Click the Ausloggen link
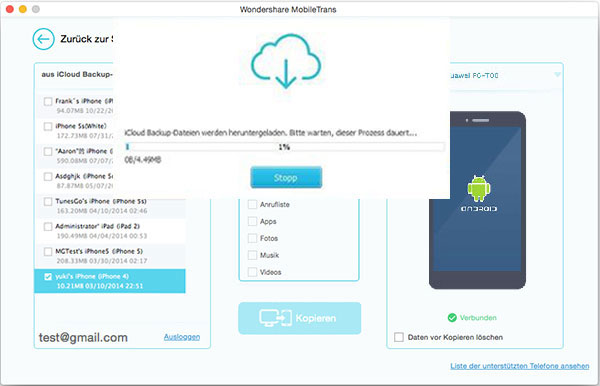The height and width of the screenshot is (386, 600). [x=182, y=337]
